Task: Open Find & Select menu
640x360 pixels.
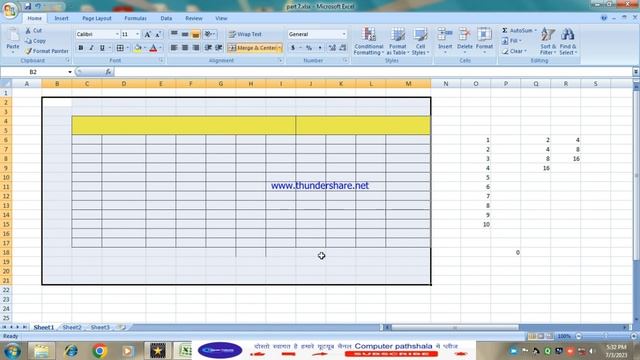Action: (568, 41)
